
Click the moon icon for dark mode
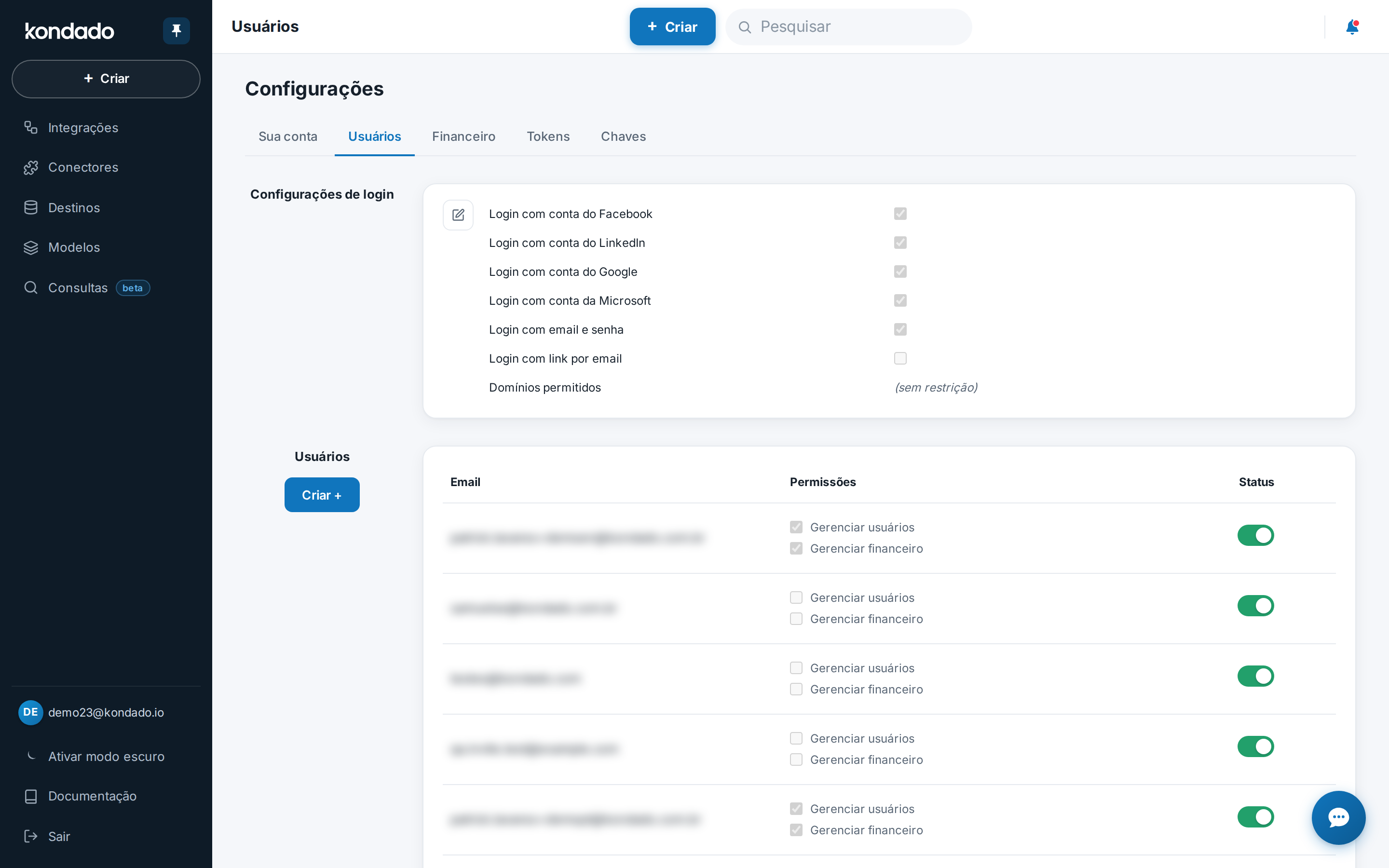tap(31, 756)
